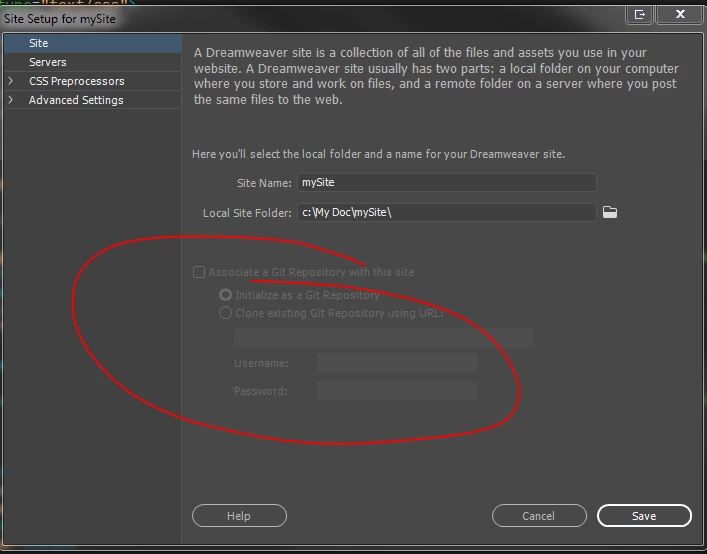Click the Username field

pyautogui.click(x=397, y=363)
